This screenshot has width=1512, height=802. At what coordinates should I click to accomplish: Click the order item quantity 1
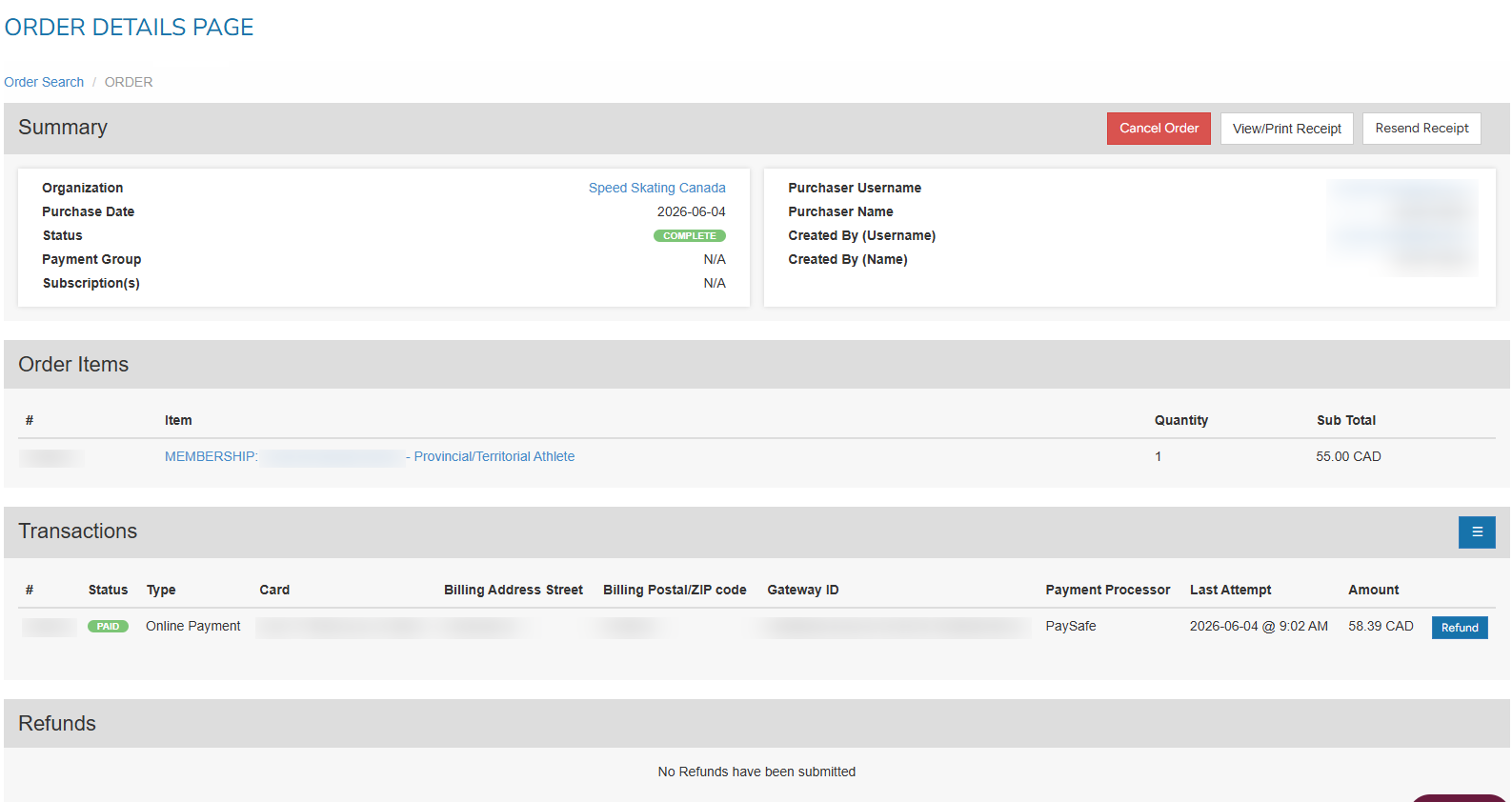[1159, 456]
